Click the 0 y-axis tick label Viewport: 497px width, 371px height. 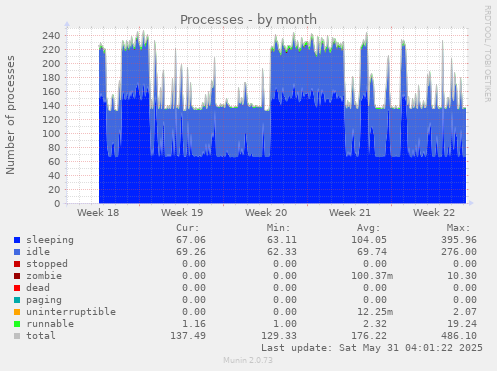57,204
